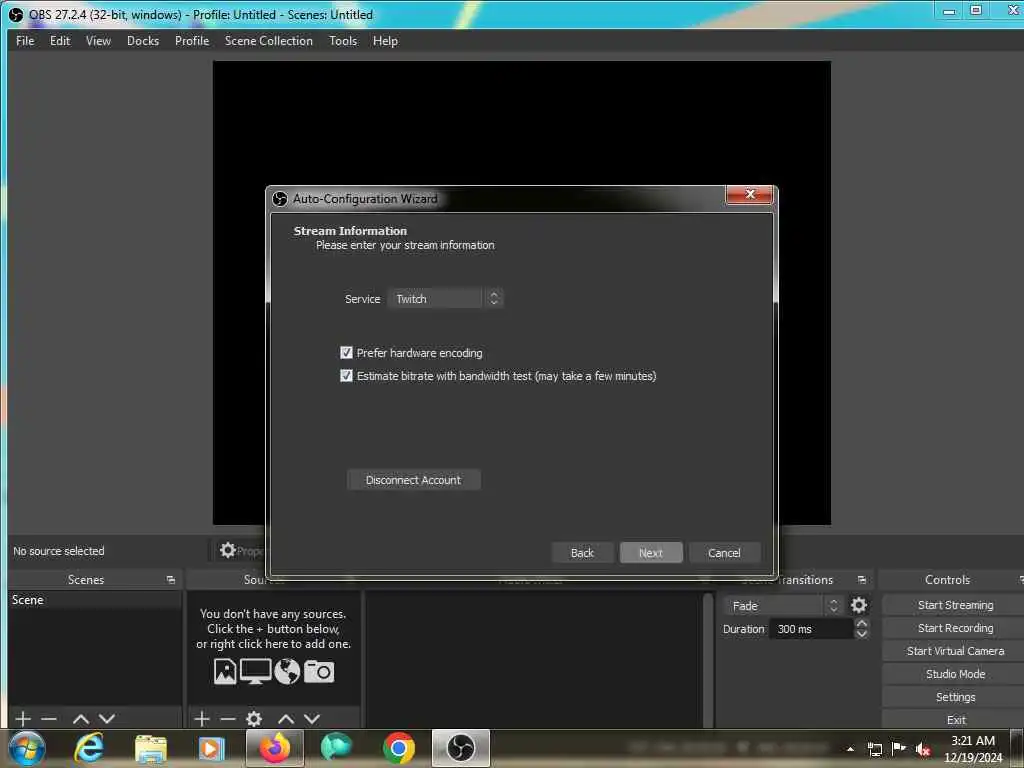Decrease the transition Duration value

click(861, 633)
